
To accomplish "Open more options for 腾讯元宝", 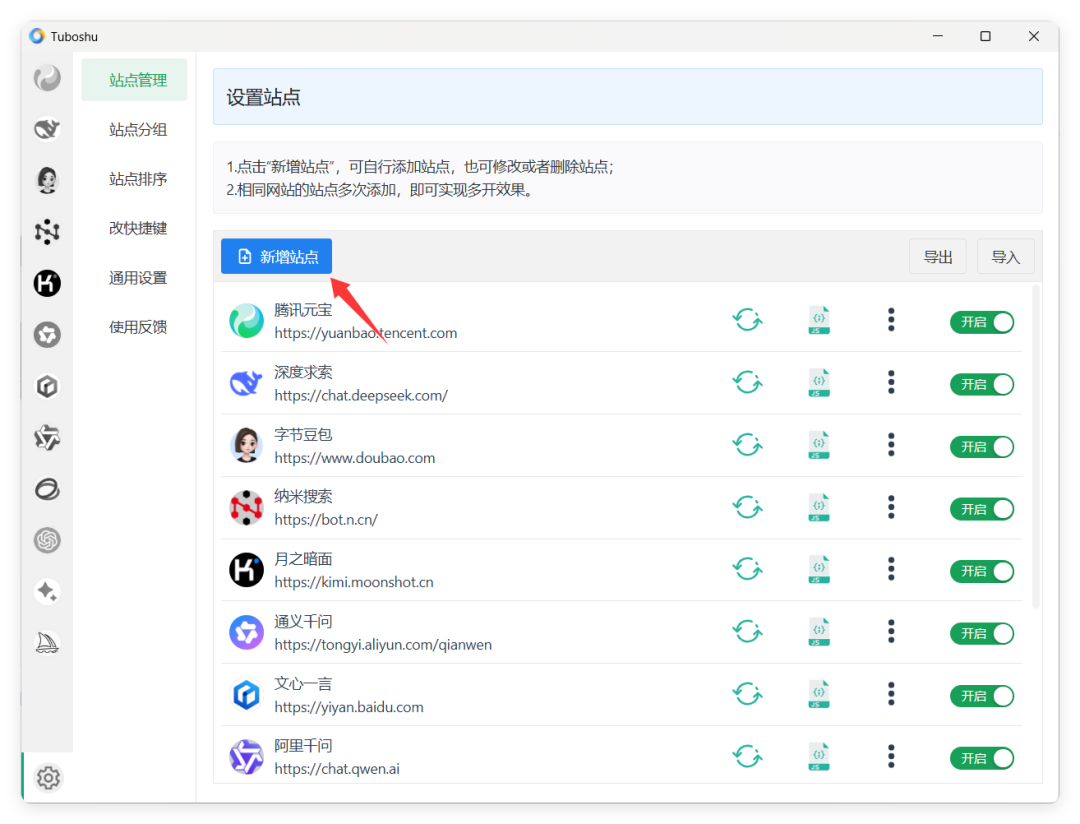I will pos(891,320).
